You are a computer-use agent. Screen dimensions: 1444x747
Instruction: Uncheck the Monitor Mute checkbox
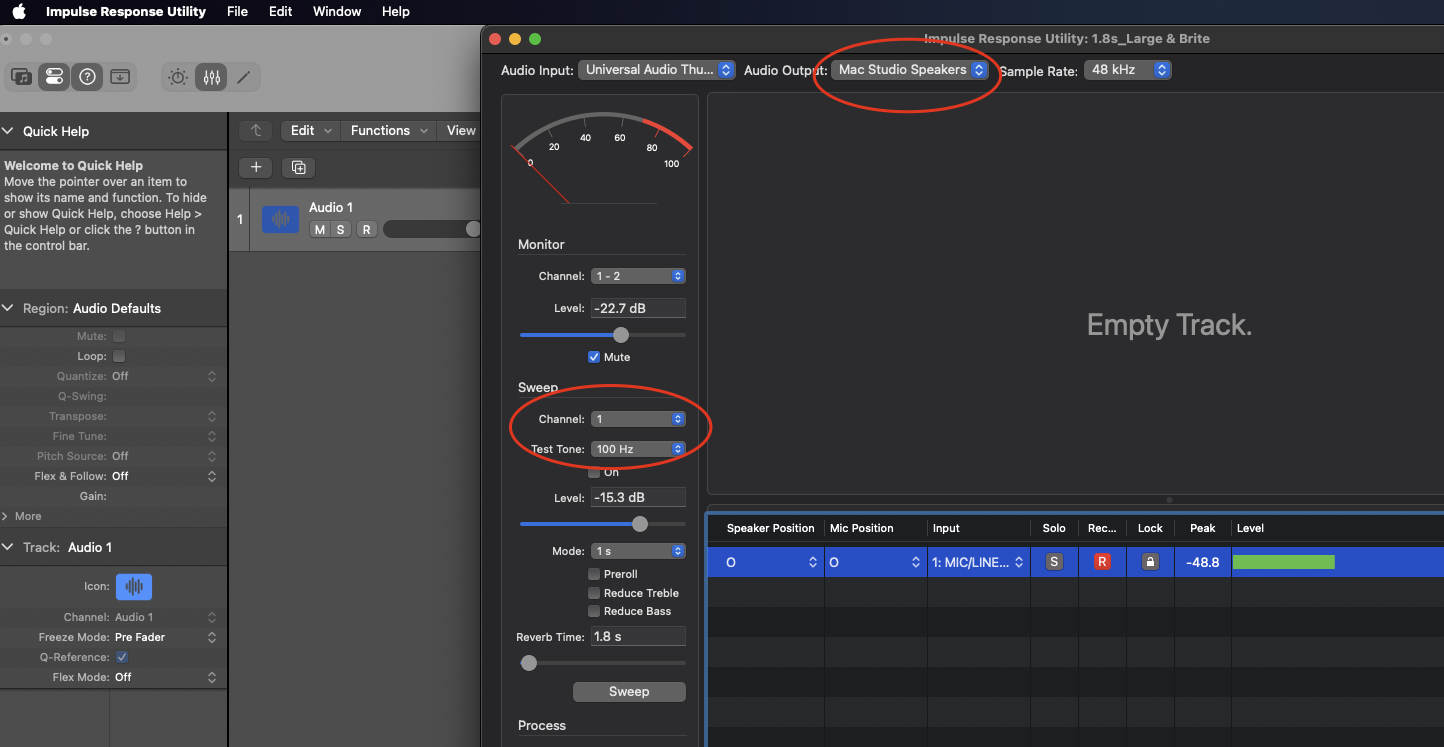(594, 357)
